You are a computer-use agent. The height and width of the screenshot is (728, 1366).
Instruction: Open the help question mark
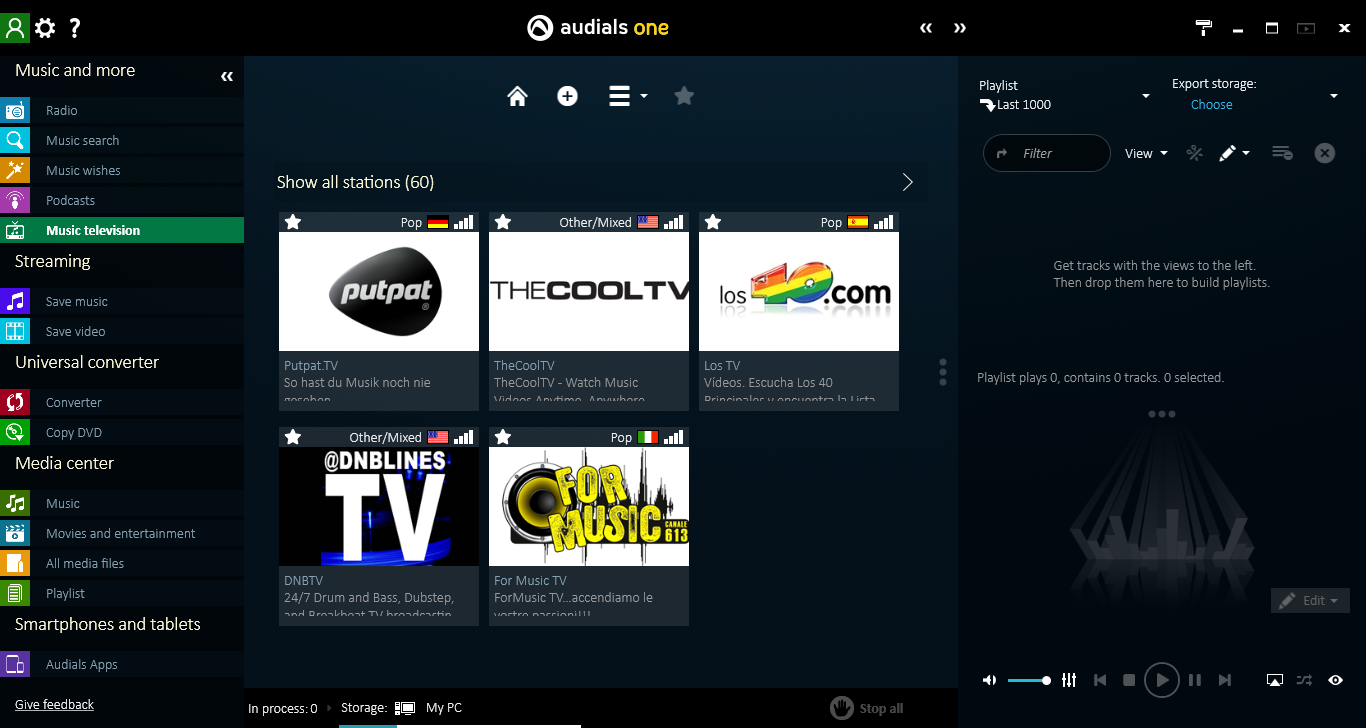(74, 28)
